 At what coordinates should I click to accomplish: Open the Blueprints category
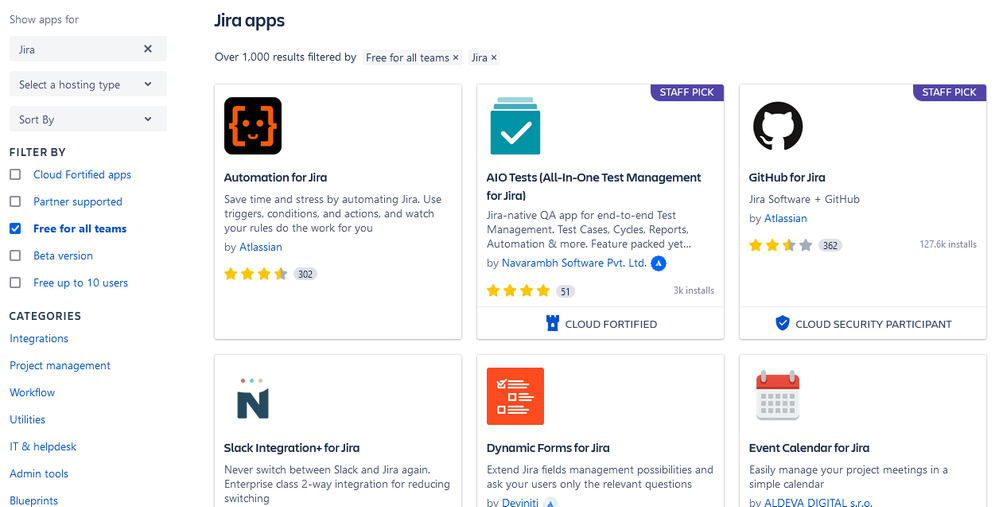(x=34, y=501)
